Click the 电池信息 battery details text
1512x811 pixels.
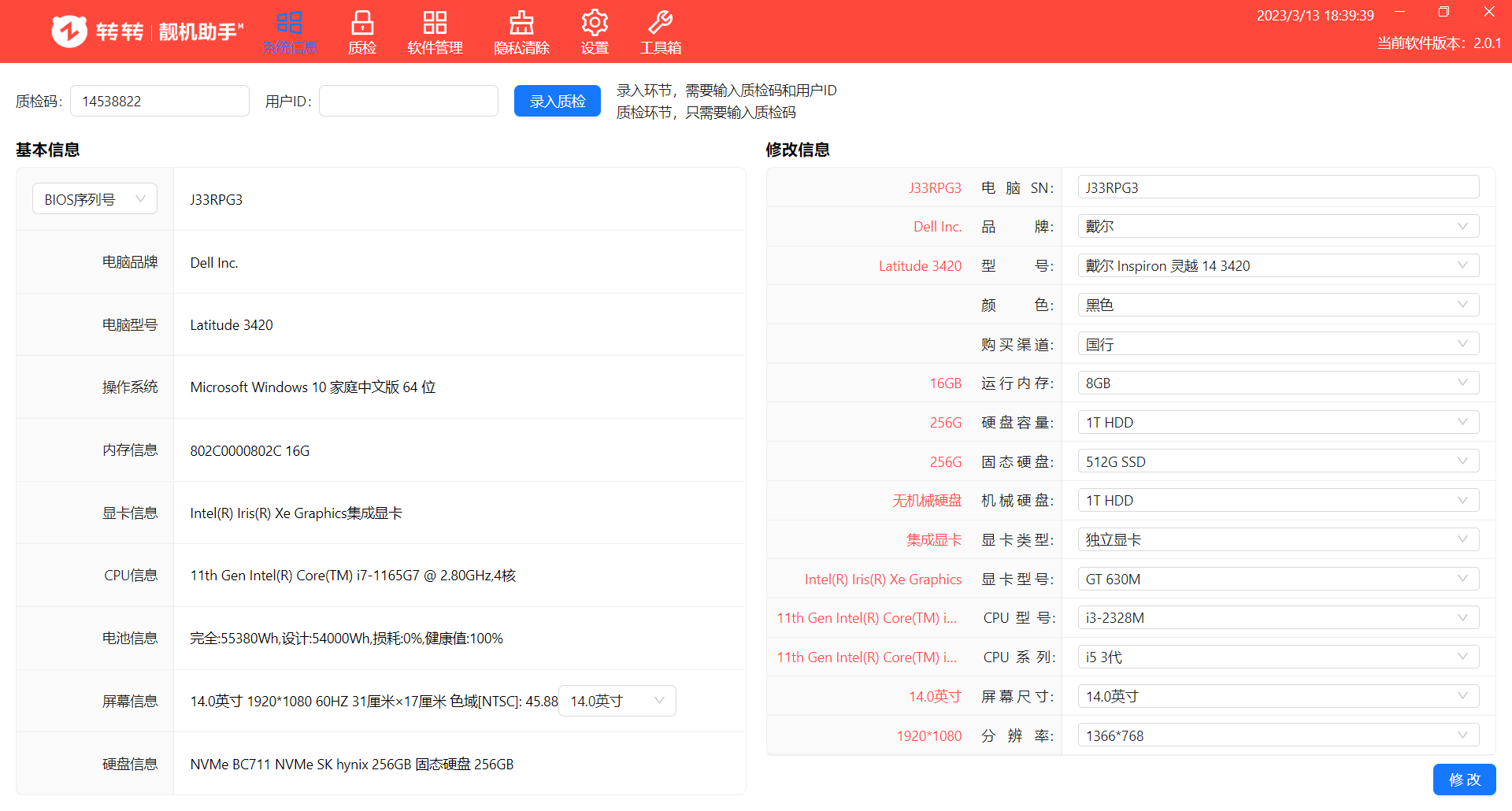pos(346,639)
